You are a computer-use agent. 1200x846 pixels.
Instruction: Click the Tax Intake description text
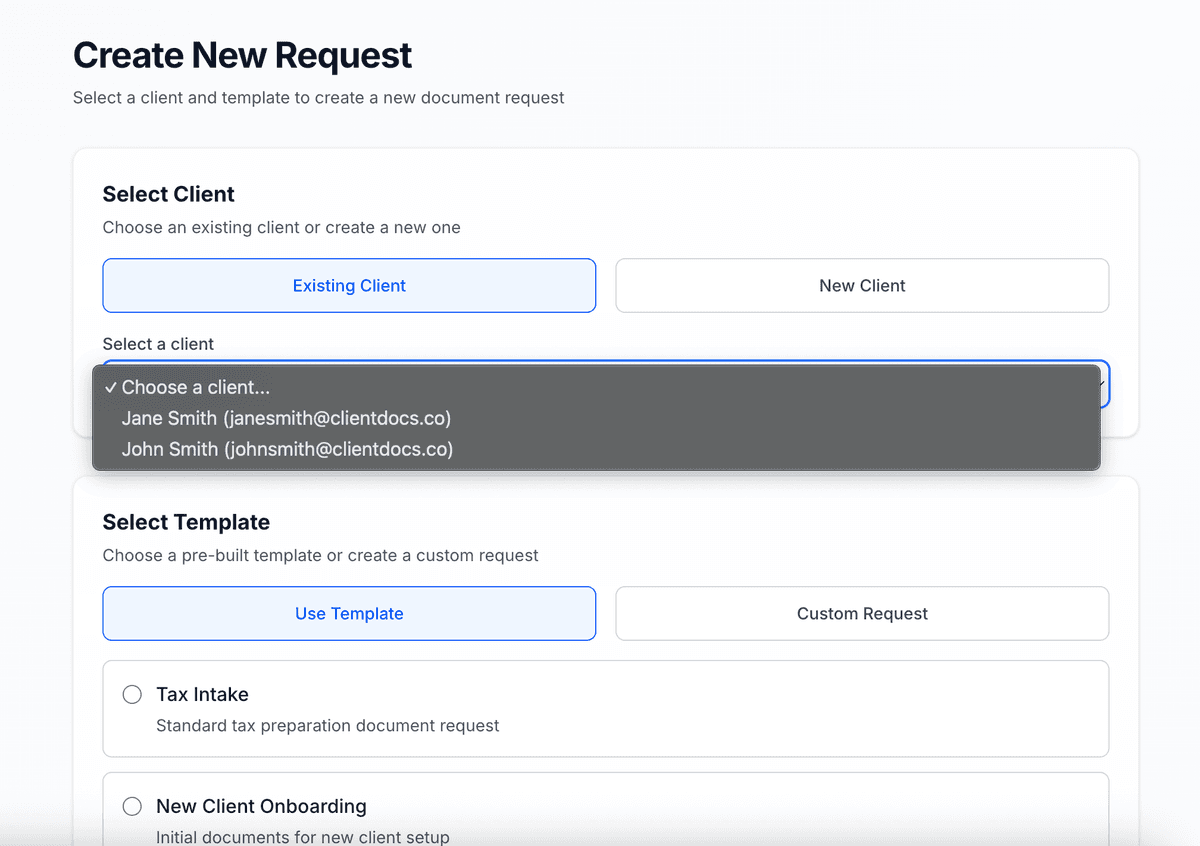pyautogui.click(x=327, y=726)
